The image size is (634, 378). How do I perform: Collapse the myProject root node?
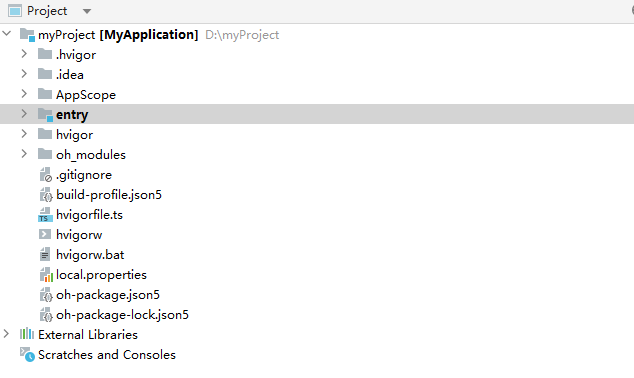click(x=7, y=34)
